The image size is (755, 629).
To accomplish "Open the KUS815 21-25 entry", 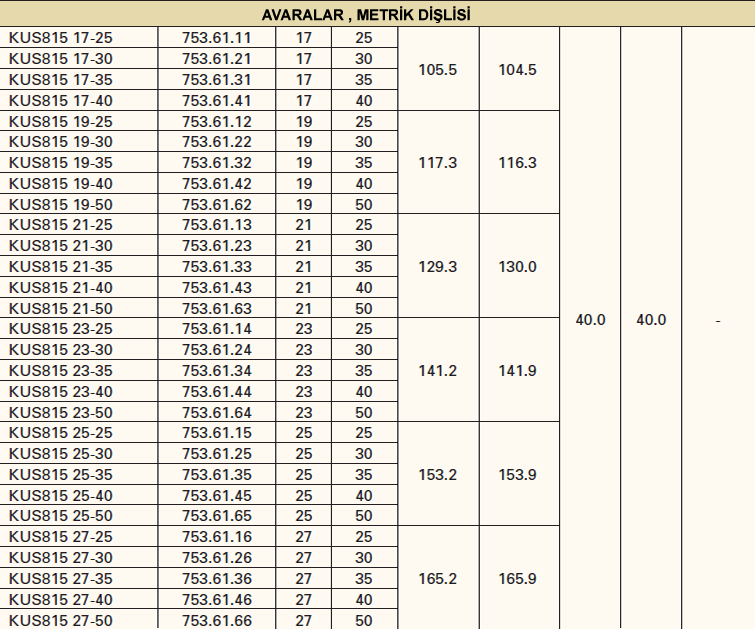I will [61, 225].
